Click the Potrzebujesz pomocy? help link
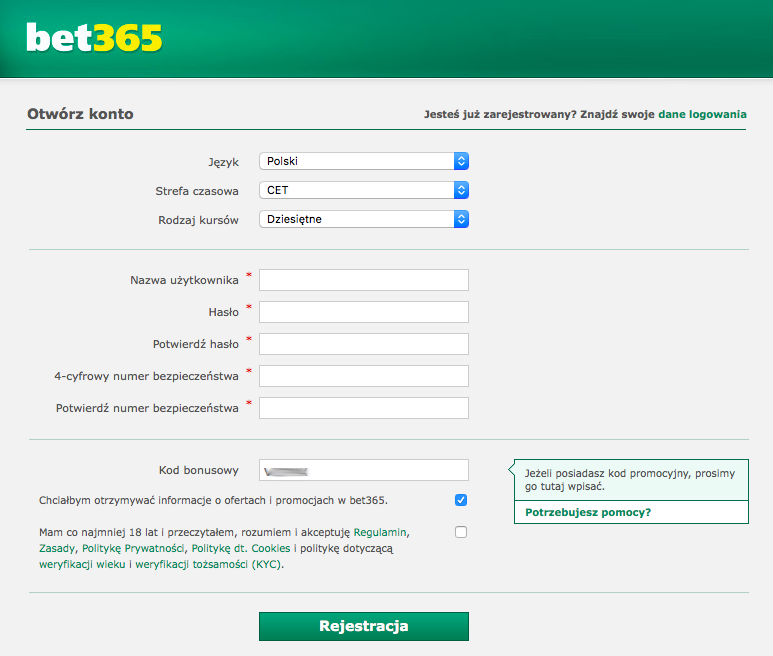773x656 pixels. 588,513
